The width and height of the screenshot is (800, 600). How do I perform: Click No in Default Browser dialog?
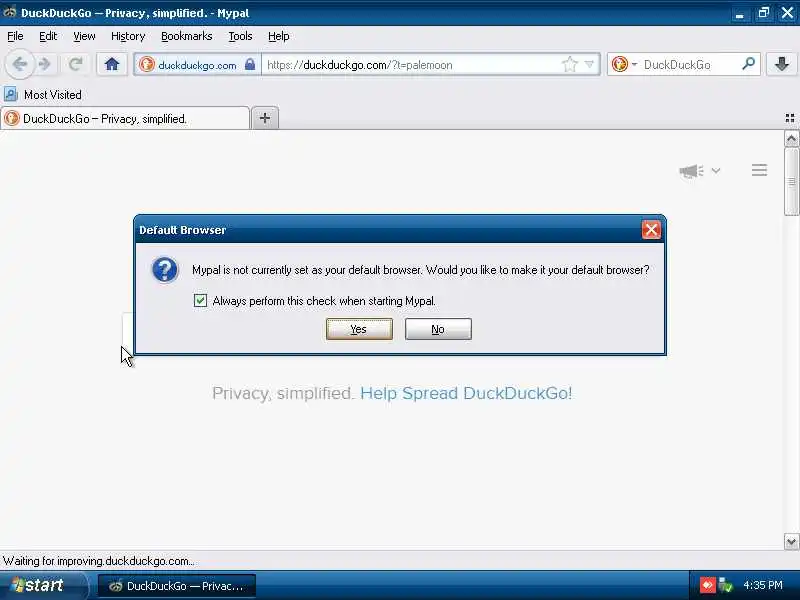click(x=438, y=329)
